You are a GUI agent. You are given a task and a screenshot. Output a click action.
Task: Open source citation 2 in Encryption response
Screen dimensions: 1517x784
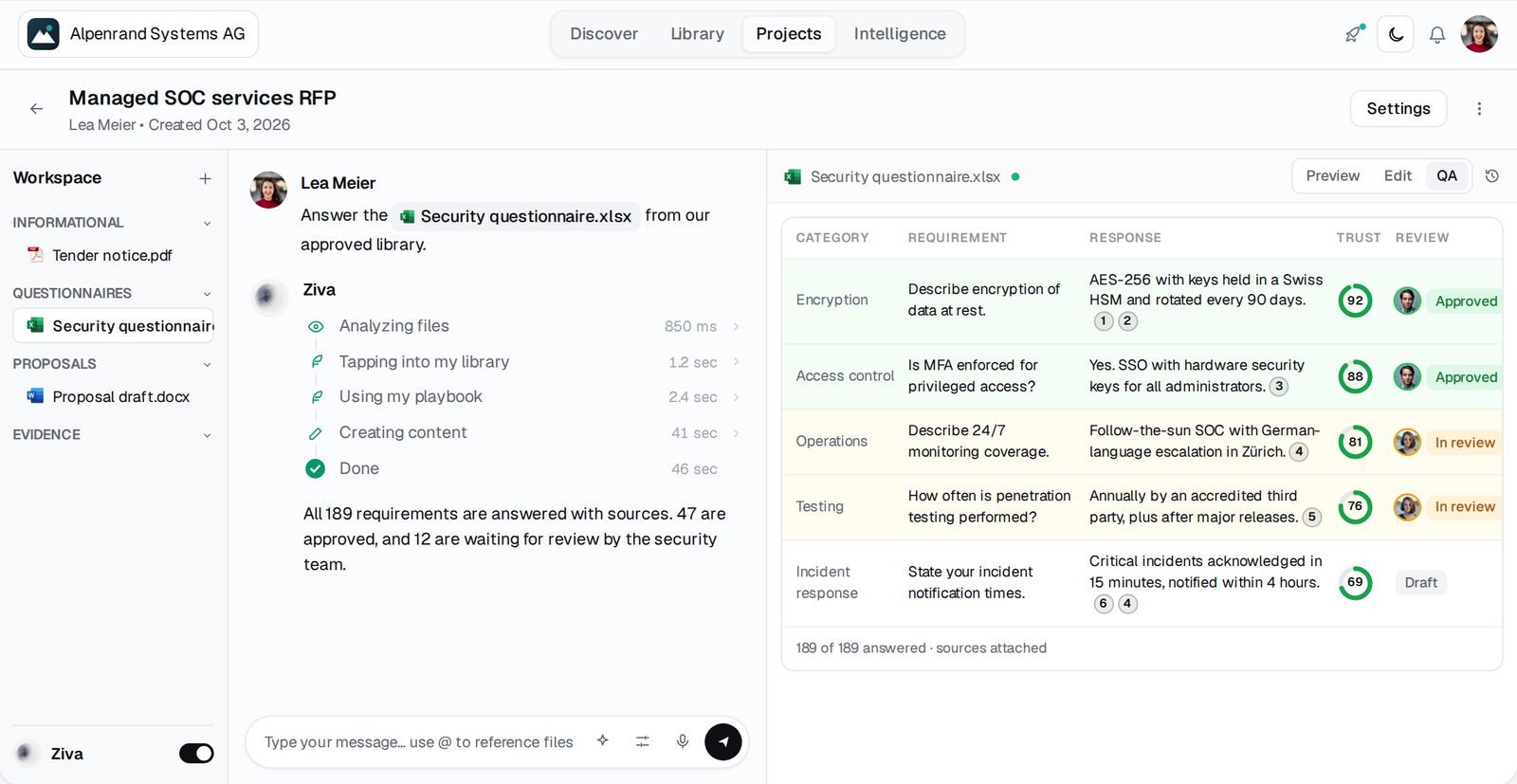[1127, 321]
